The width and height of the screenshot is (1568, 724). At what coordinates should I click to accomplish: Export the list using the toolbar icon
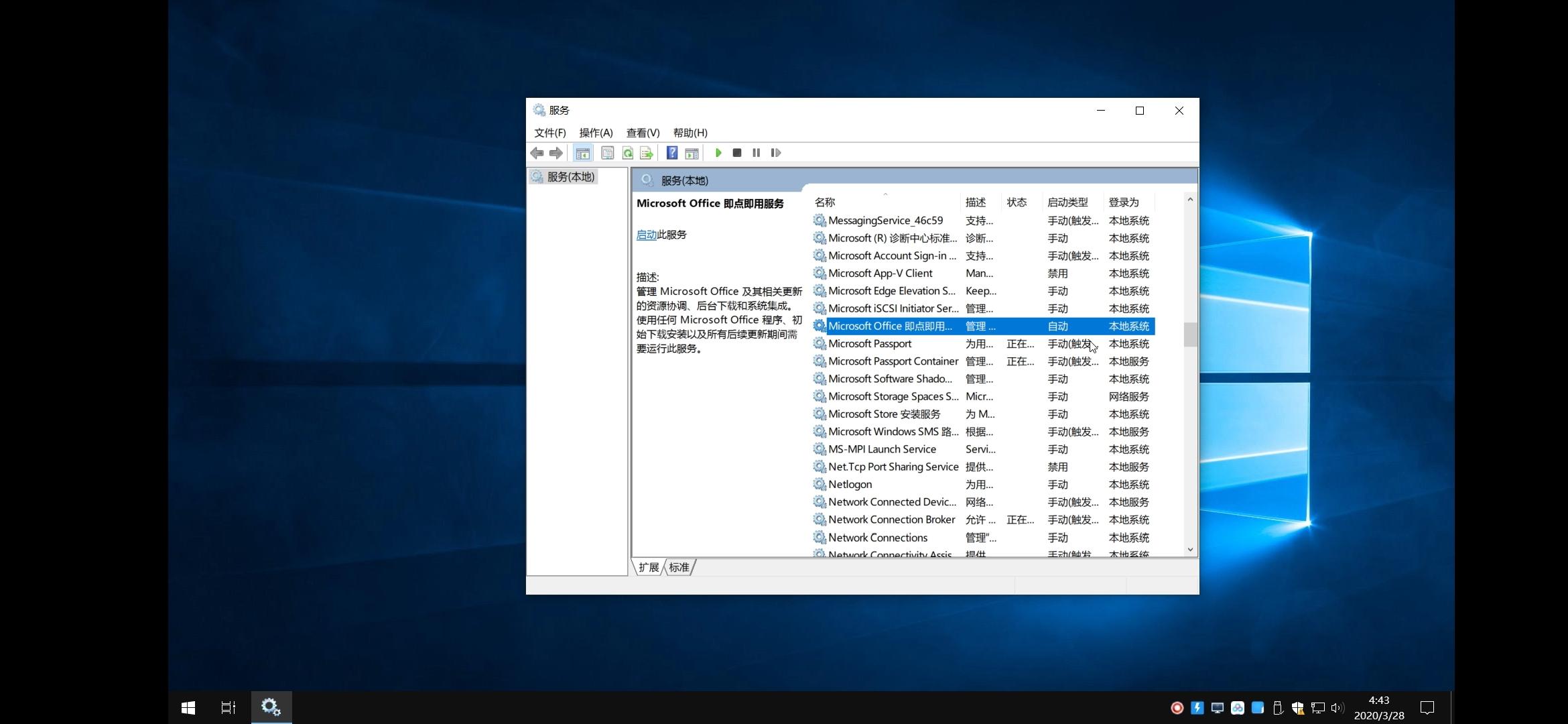pos(647,154)
